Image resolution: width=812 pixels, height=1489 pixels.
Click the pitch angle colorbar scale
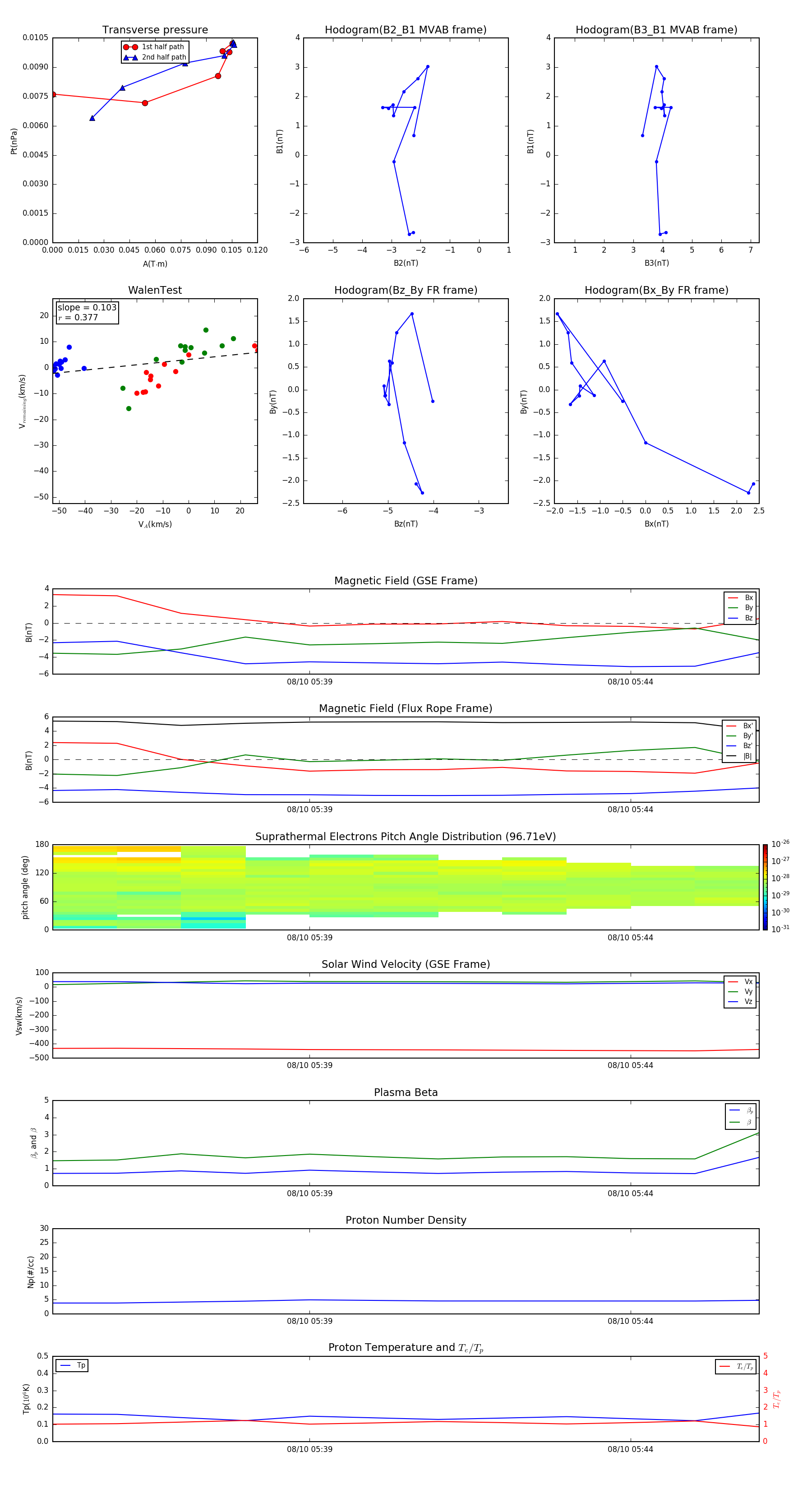(x=765, y=887)
